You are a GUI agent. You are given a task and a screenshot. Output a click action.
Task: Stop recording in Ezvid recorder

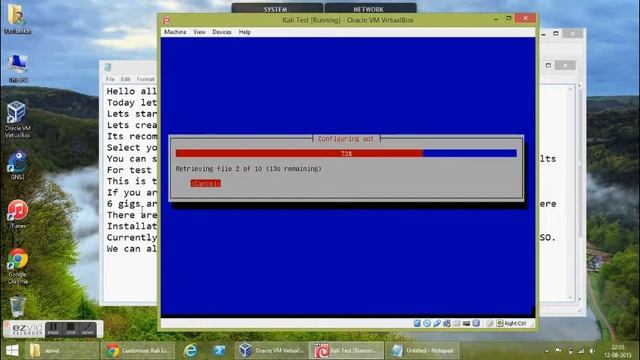pos(71,329)
